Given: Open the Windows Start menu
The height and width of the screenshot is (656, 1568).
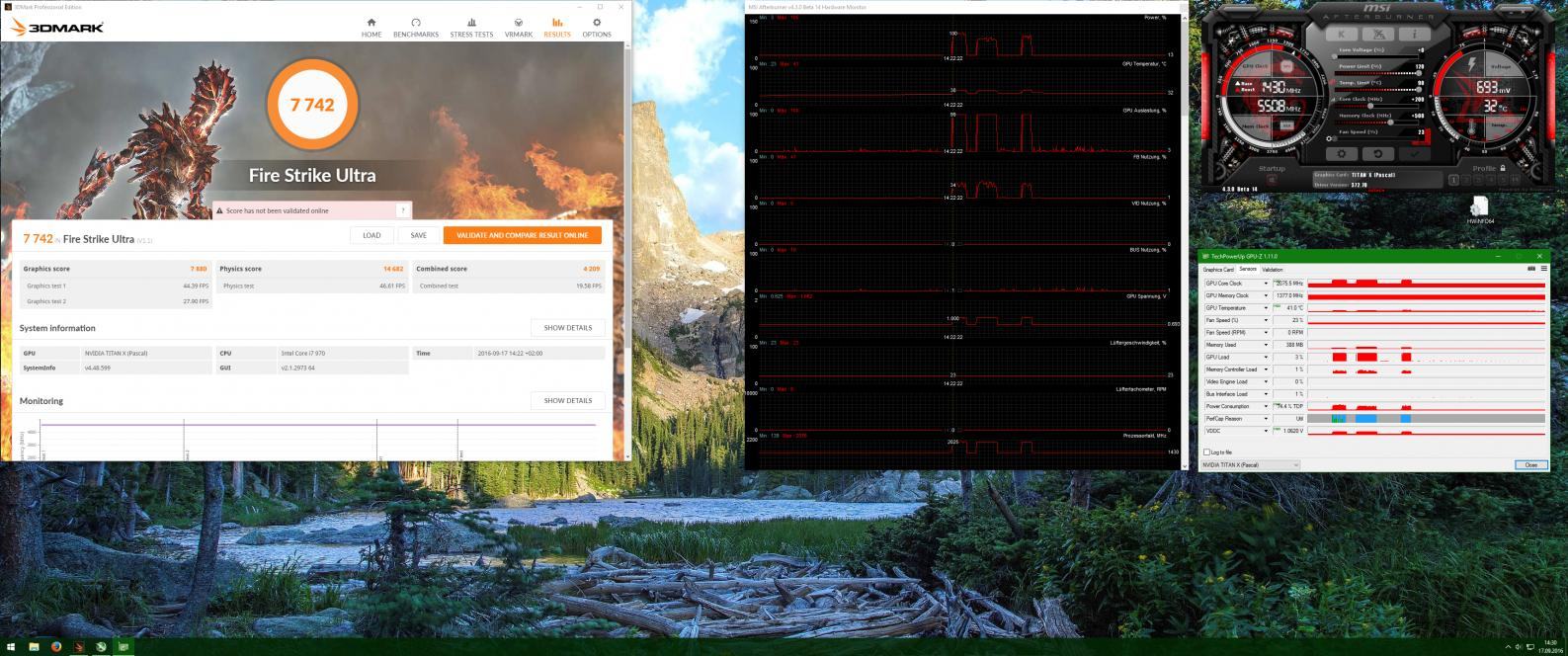Looking at the screenshot, I should (x=11, y=647).
